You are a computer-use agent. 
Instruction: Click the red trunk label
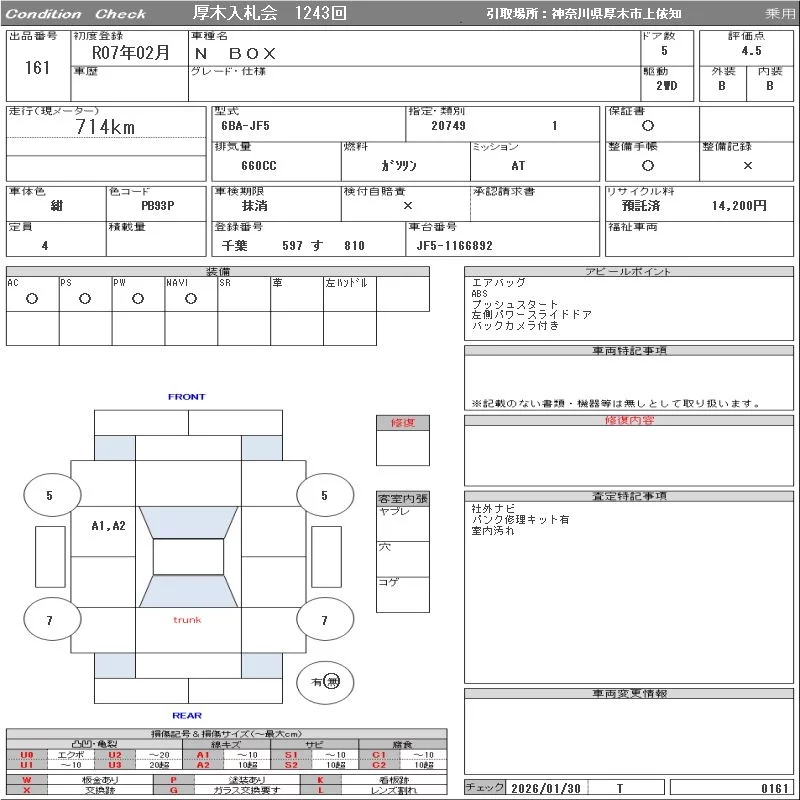[x=187, y=620]
